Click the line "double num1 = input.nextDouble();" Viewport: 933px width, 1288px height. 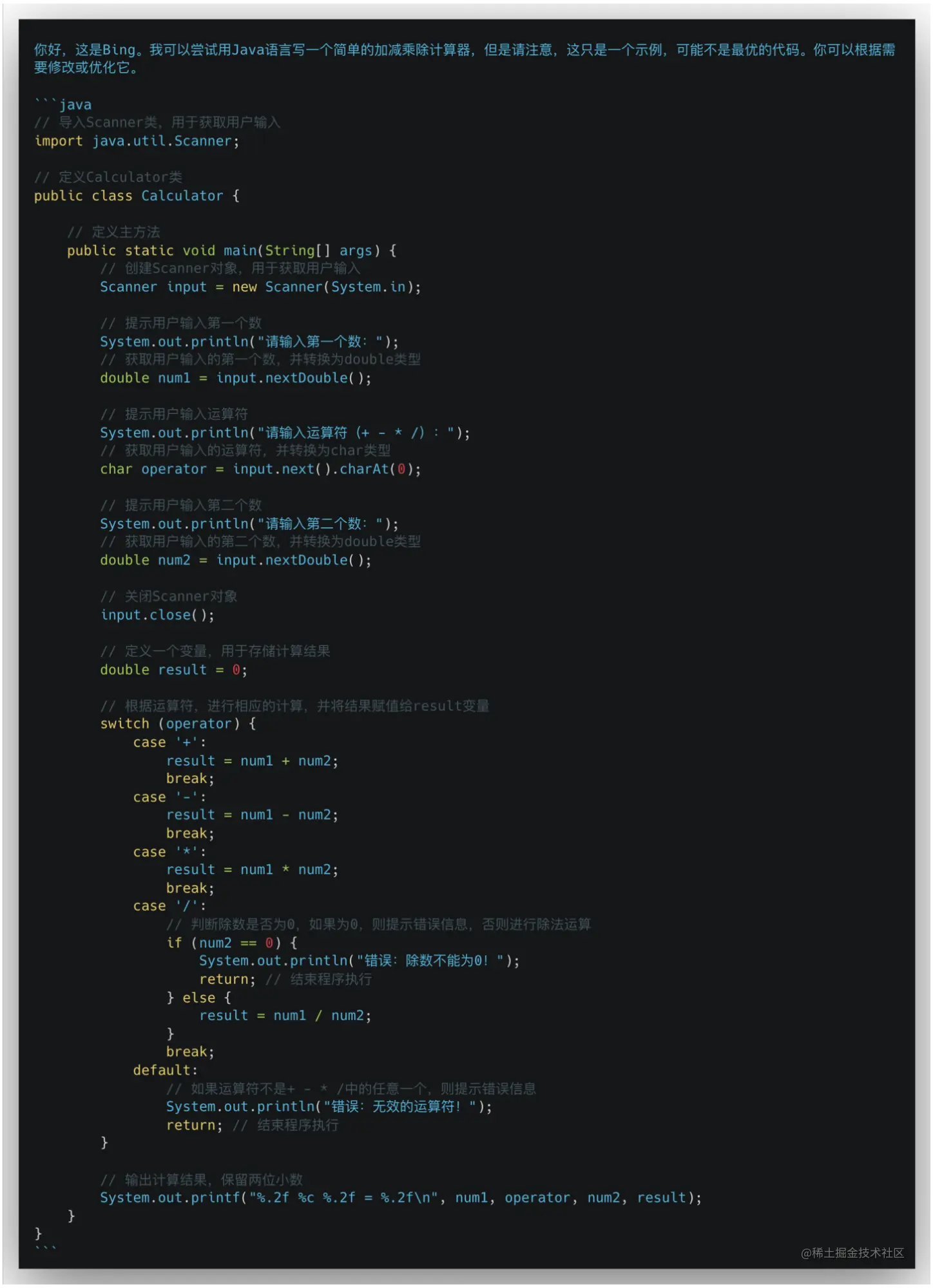pos(236,378)
